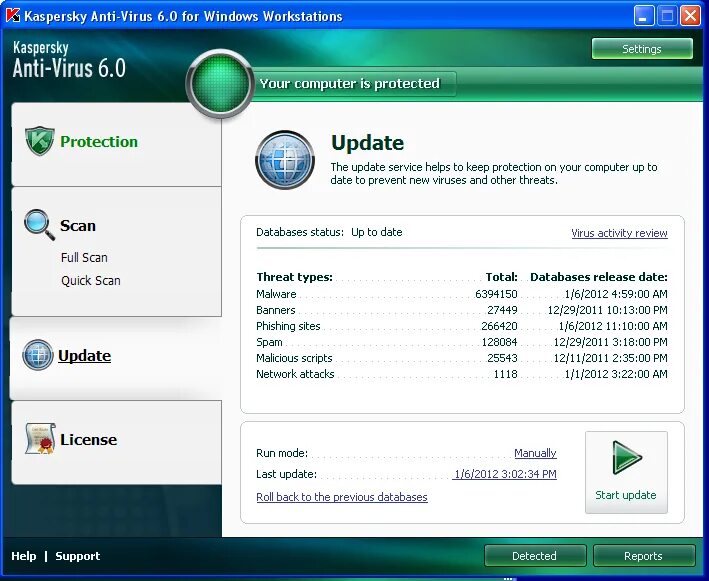Click the Malware row label

pos(276,294)
